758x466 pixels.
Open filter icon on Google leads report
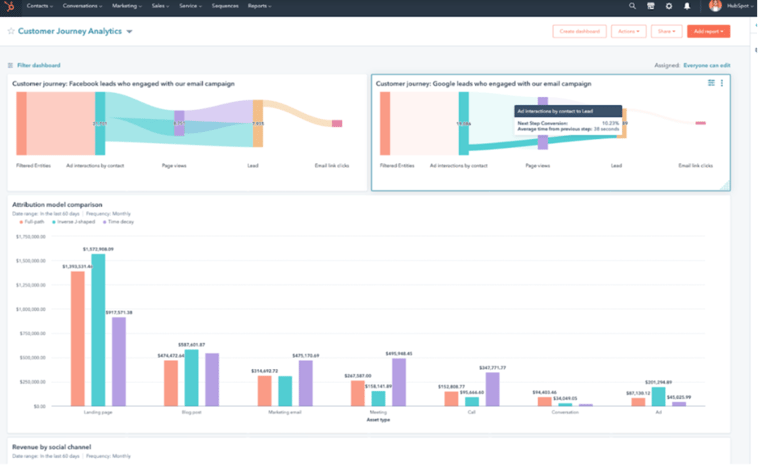(x=711, y=83)
